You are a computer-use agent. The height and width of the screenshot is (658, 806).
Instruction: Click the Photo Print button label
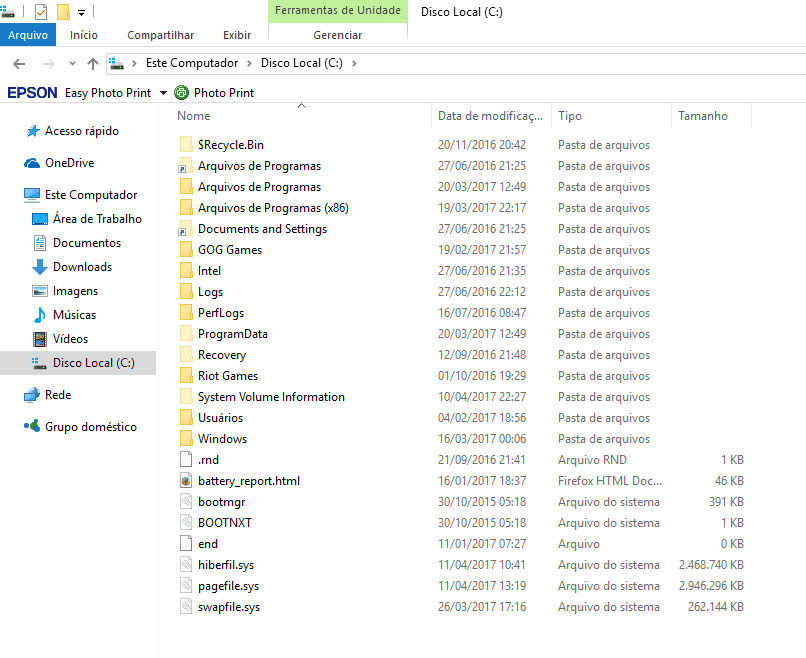coord(224,93)
